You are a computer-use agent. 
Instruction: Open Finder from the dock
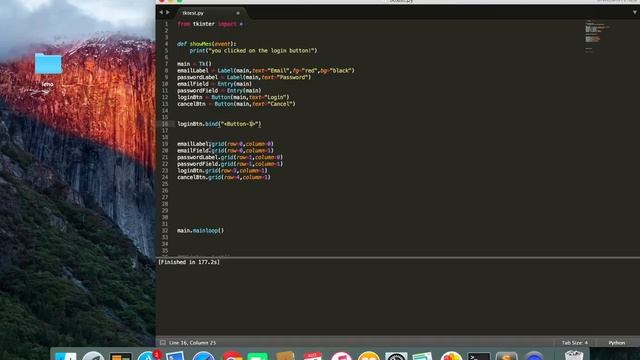(x=65, y=356)
